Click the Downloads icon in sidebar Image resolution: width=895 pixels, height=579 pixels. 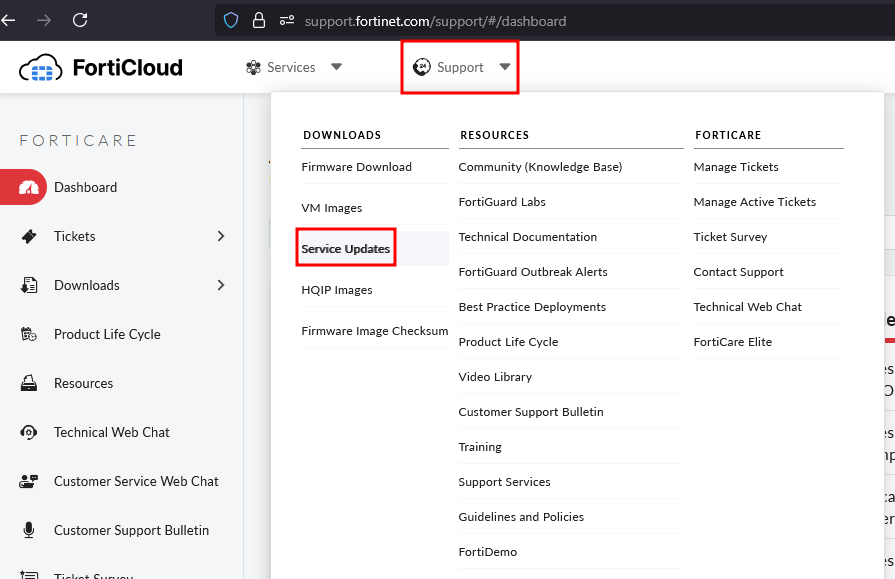(x=29, y=285)
